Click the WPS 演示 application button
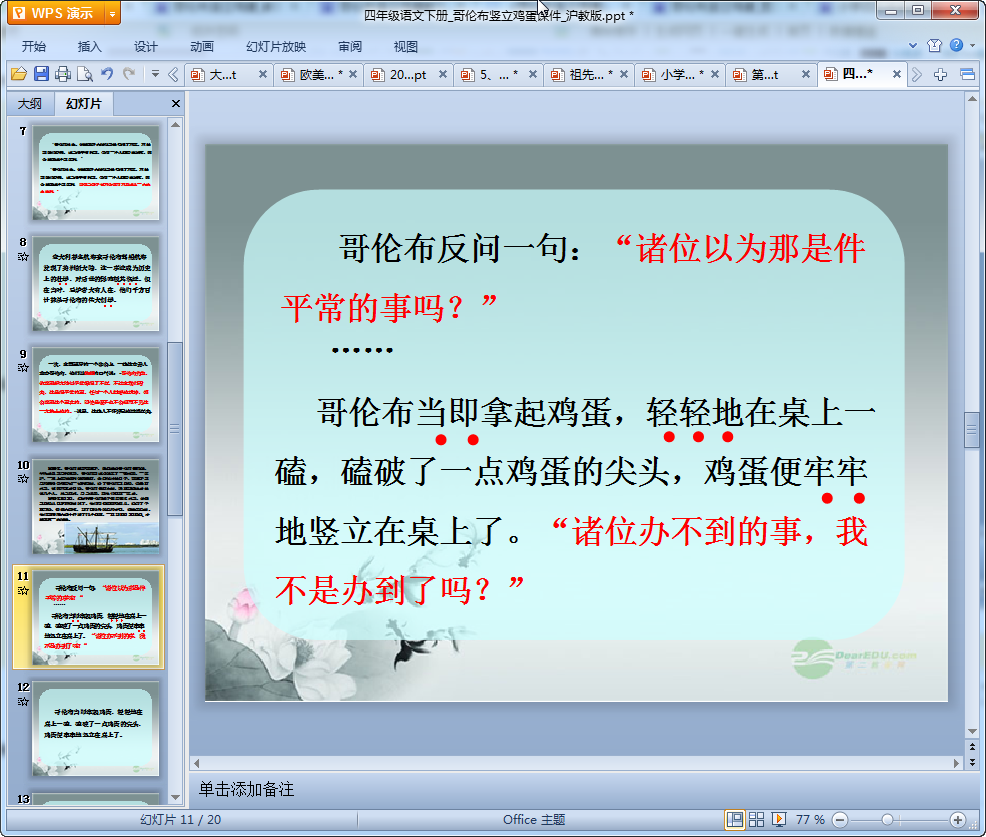 [55, 13]
